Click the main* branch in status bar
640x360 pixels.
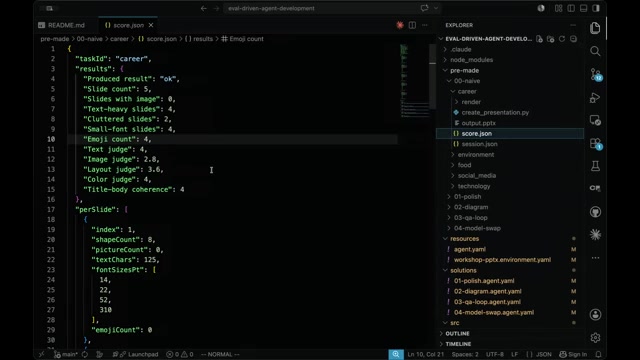[65, 354]
